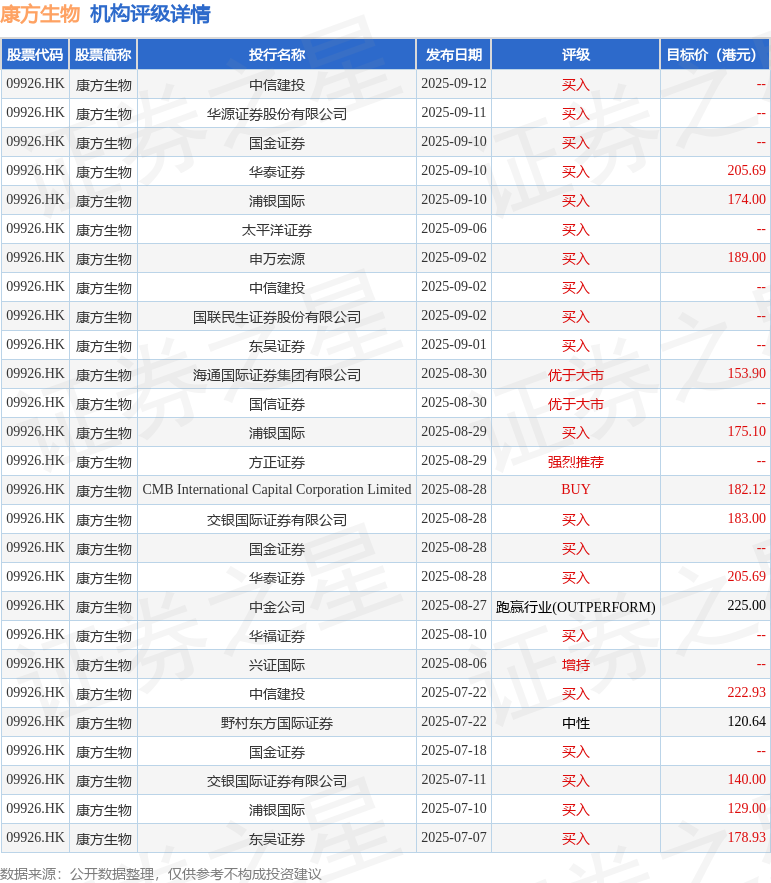
Task: Click the 发布日期 column header
Action: tap(454, 55)
